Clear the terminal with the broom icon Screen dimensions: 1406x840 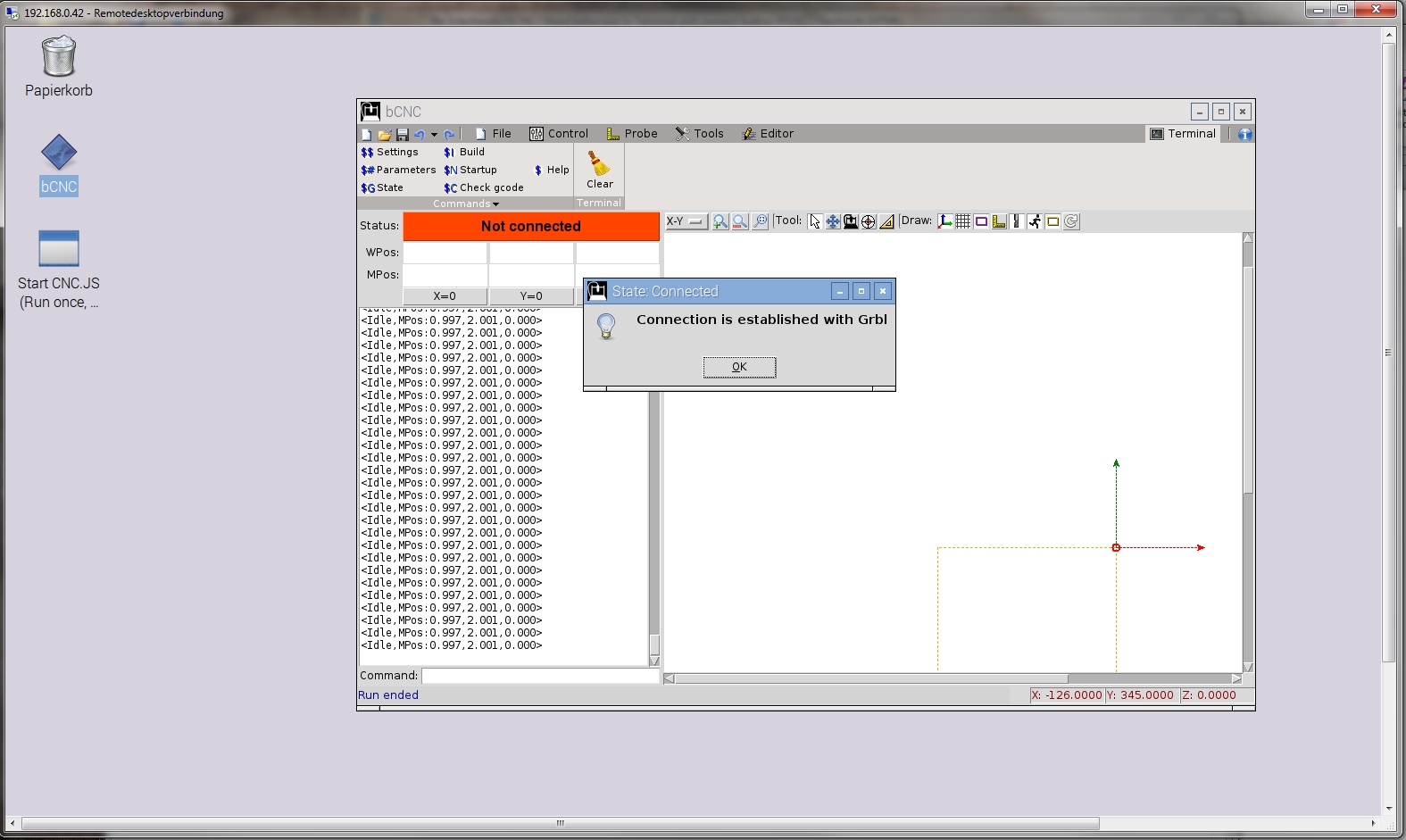point(600,170)
